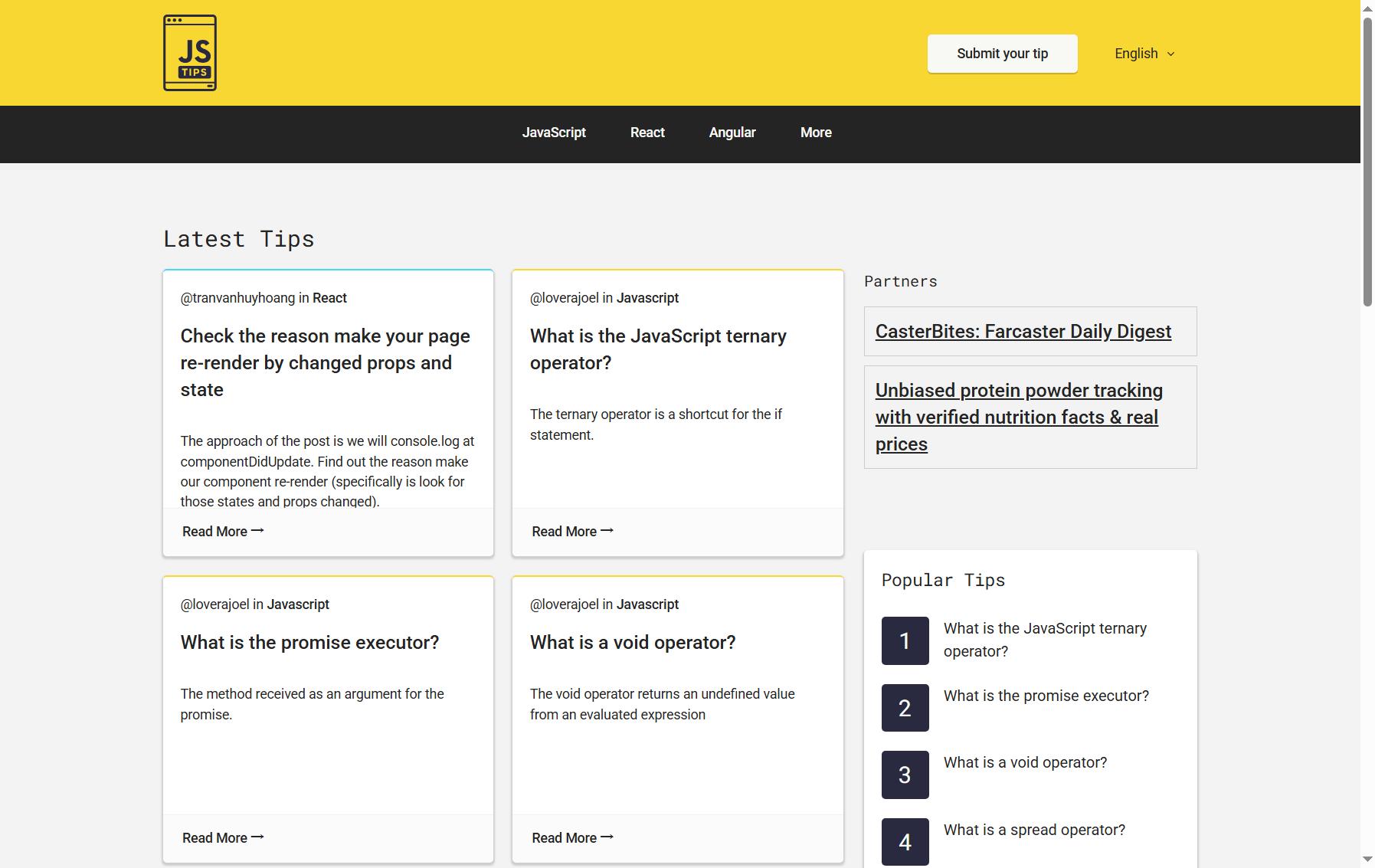Click the Submit your tip button
This screenshot has width=1375, height=868.
tap(1002, 54)
